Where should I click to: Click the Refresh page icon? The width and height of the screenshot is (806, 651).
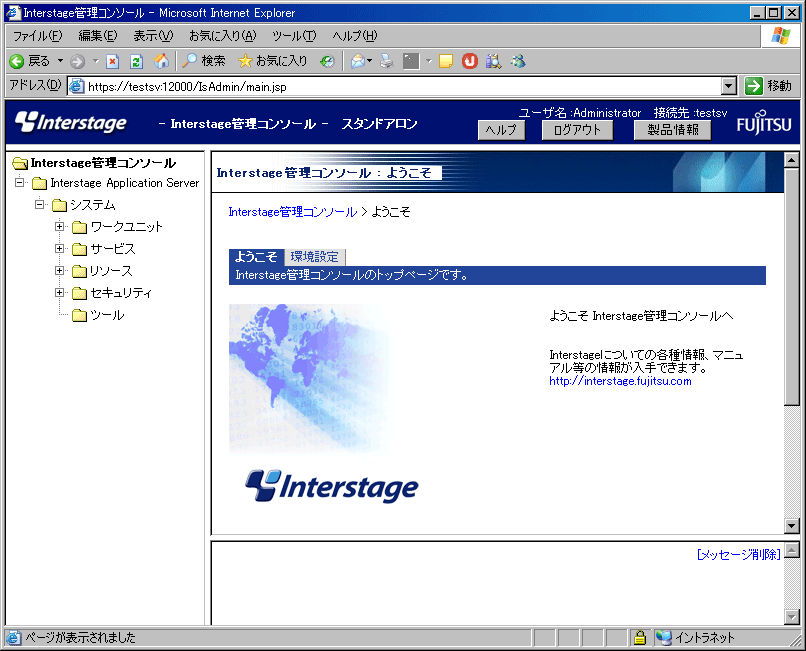pyautogui.click(x=136, y=62)
